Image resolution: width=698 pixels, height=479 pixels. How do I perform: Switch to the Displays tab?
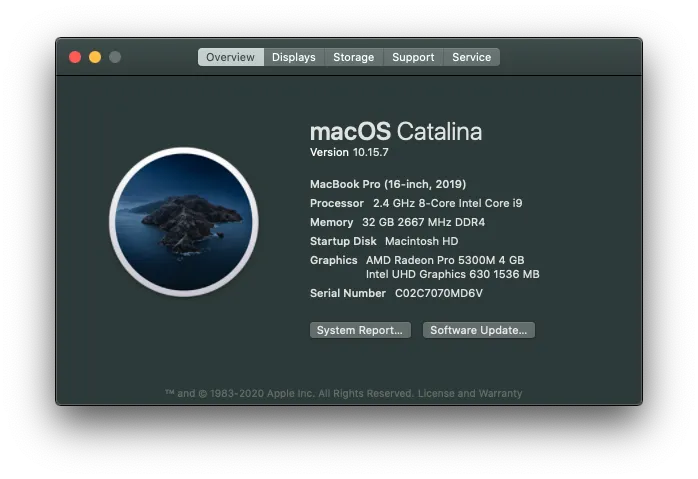click(294, 57)
